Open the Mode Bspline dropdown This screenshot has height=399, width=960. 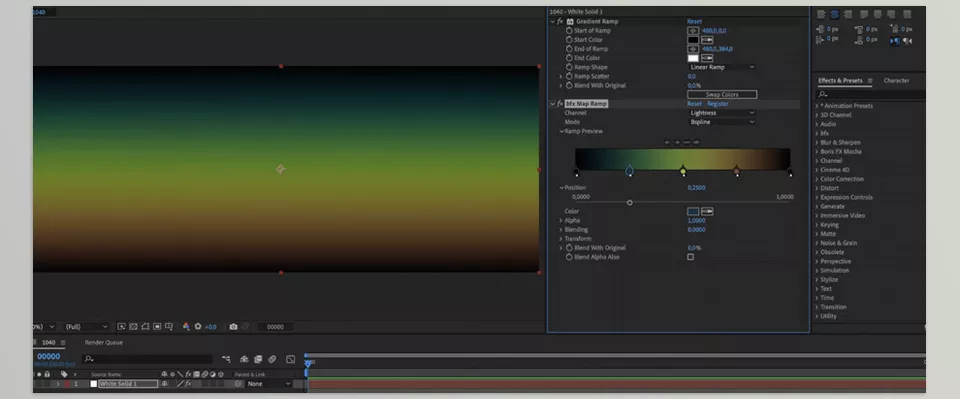click(722, 122)
